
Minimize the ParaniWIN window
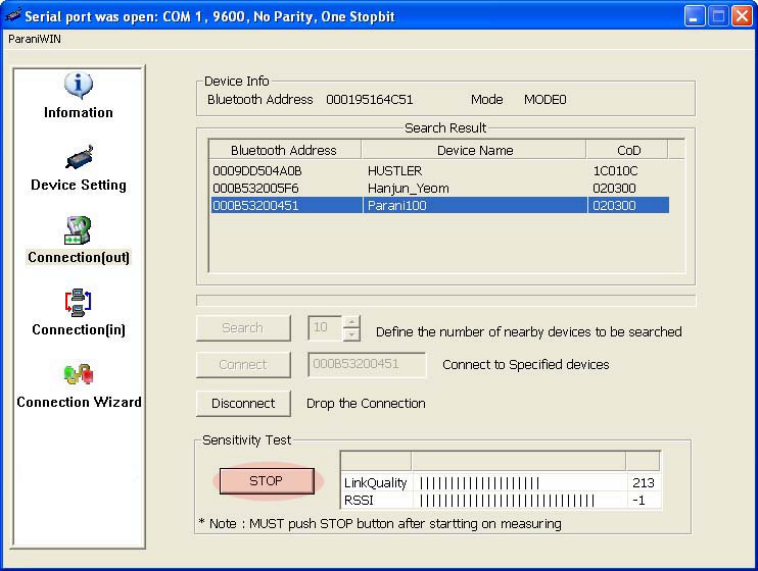694,16
